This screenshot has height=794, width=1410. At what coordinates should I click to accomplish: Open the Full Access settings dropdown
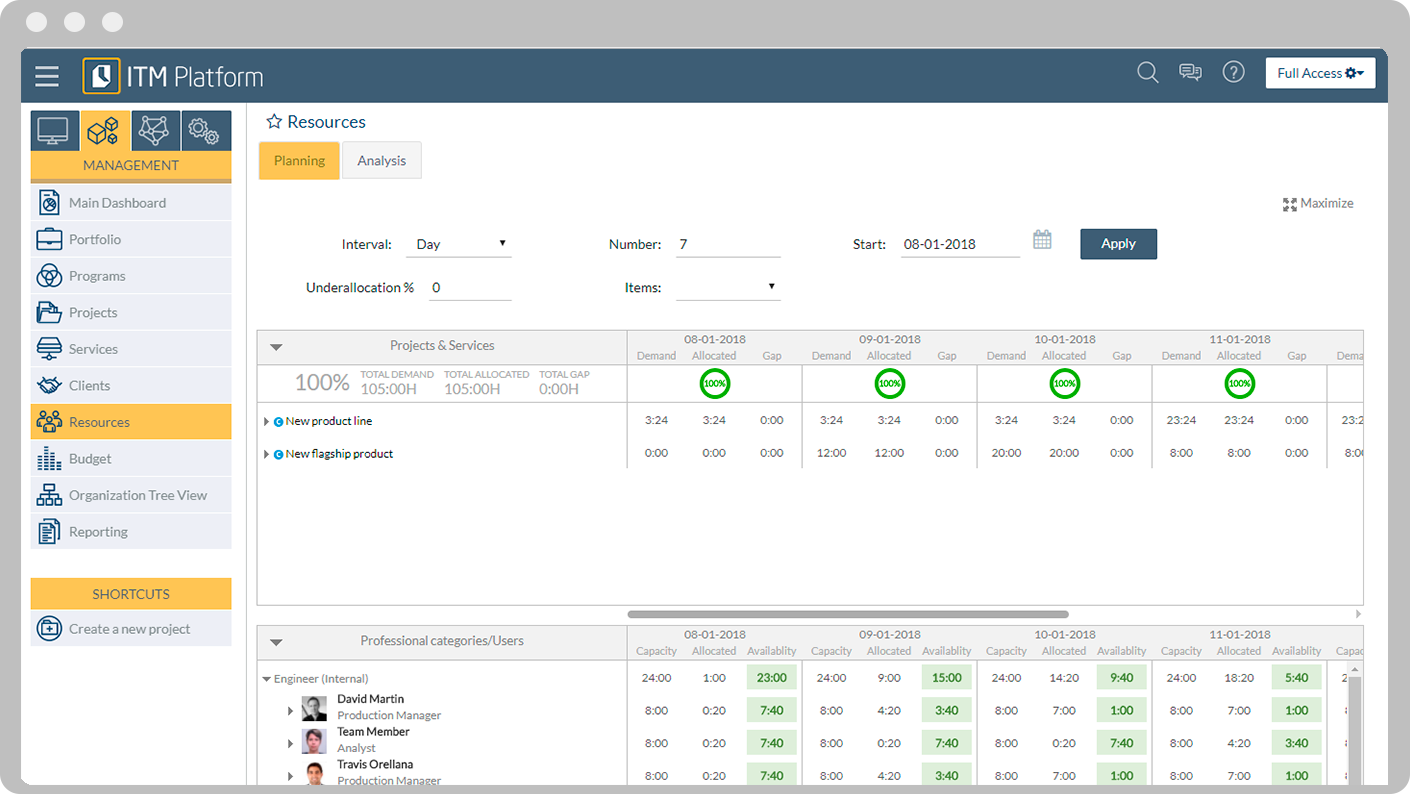[1320, 73]
